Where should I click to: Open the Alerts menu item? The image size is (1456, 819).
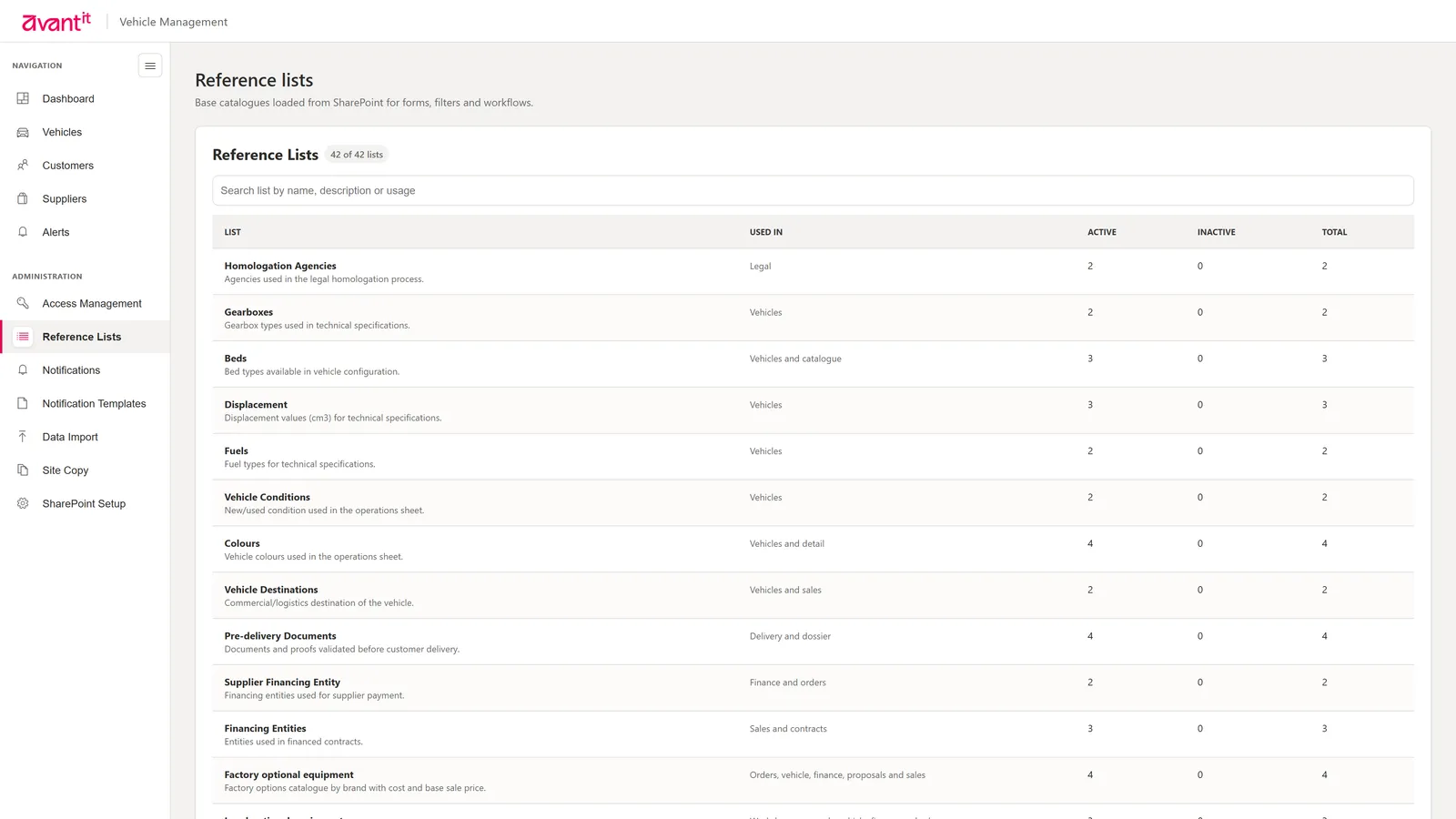85,232
